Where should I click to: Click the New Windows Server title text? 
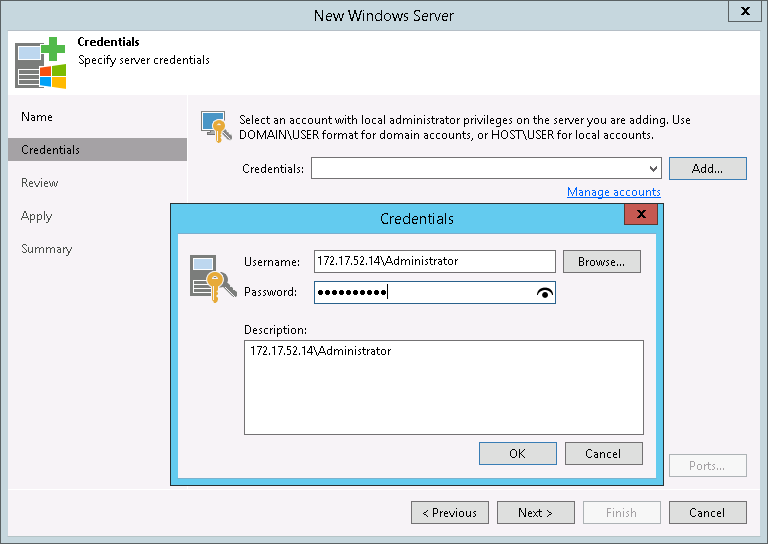coord(384,16)
